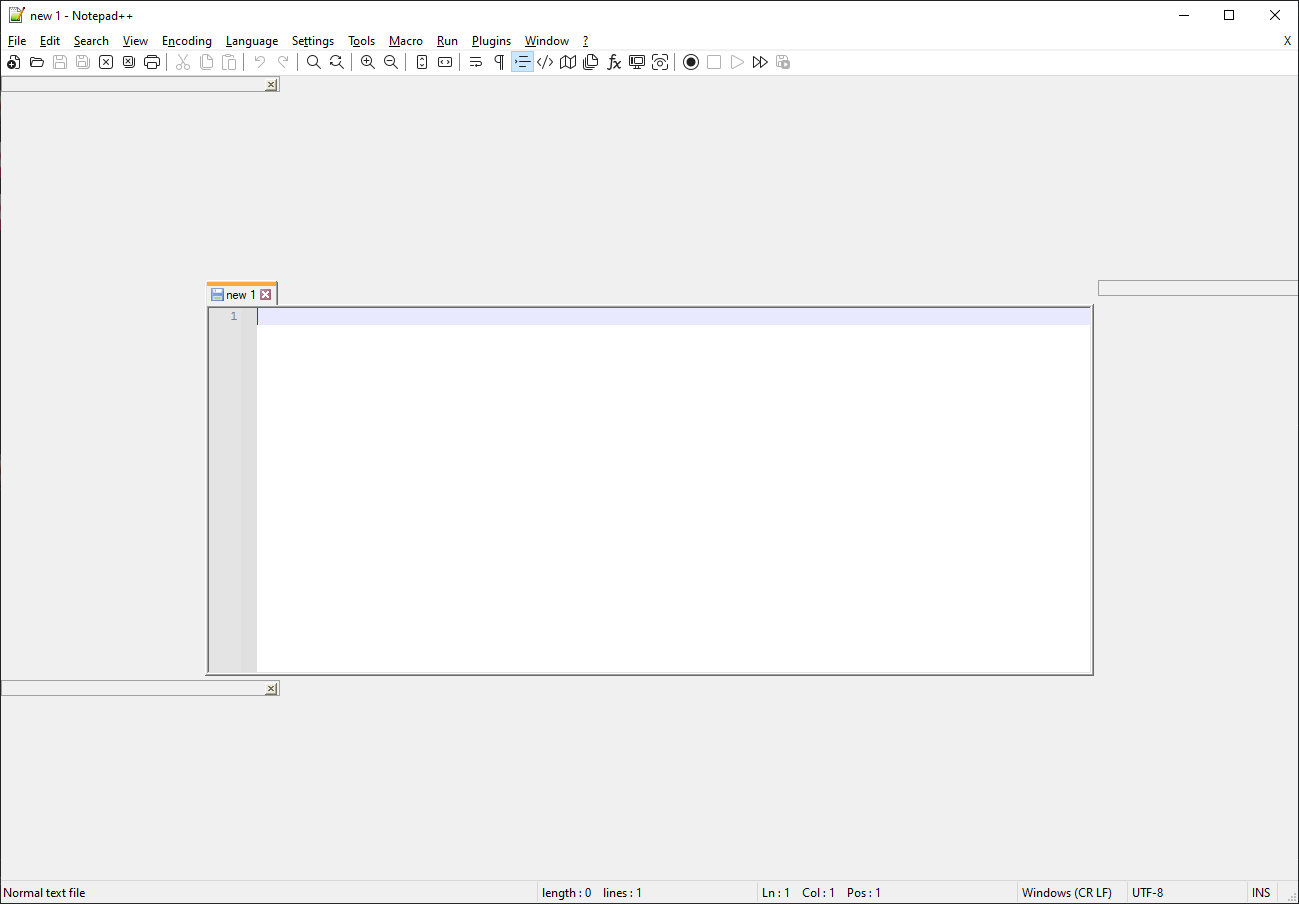
Task: Click the Undo arrow icon
Action: pos(260,62)
